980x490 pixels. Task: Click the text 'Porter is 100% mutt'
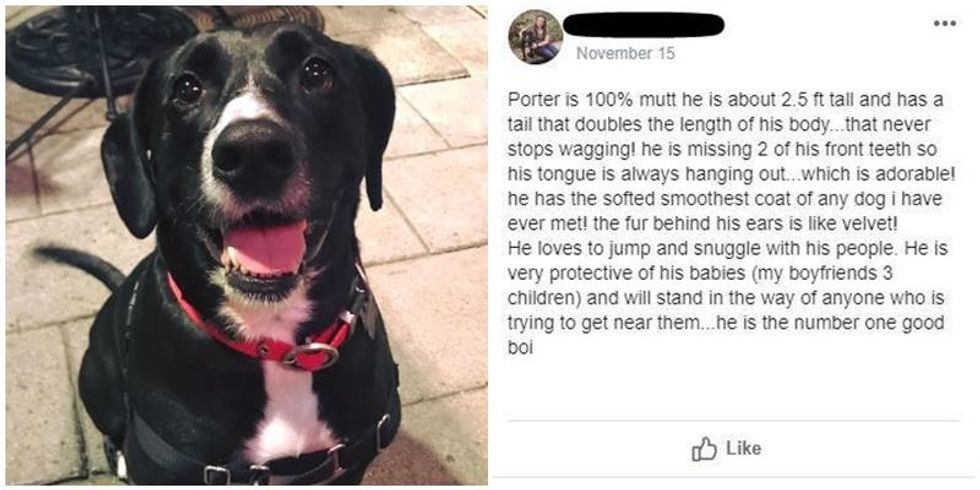pos(567,100)
